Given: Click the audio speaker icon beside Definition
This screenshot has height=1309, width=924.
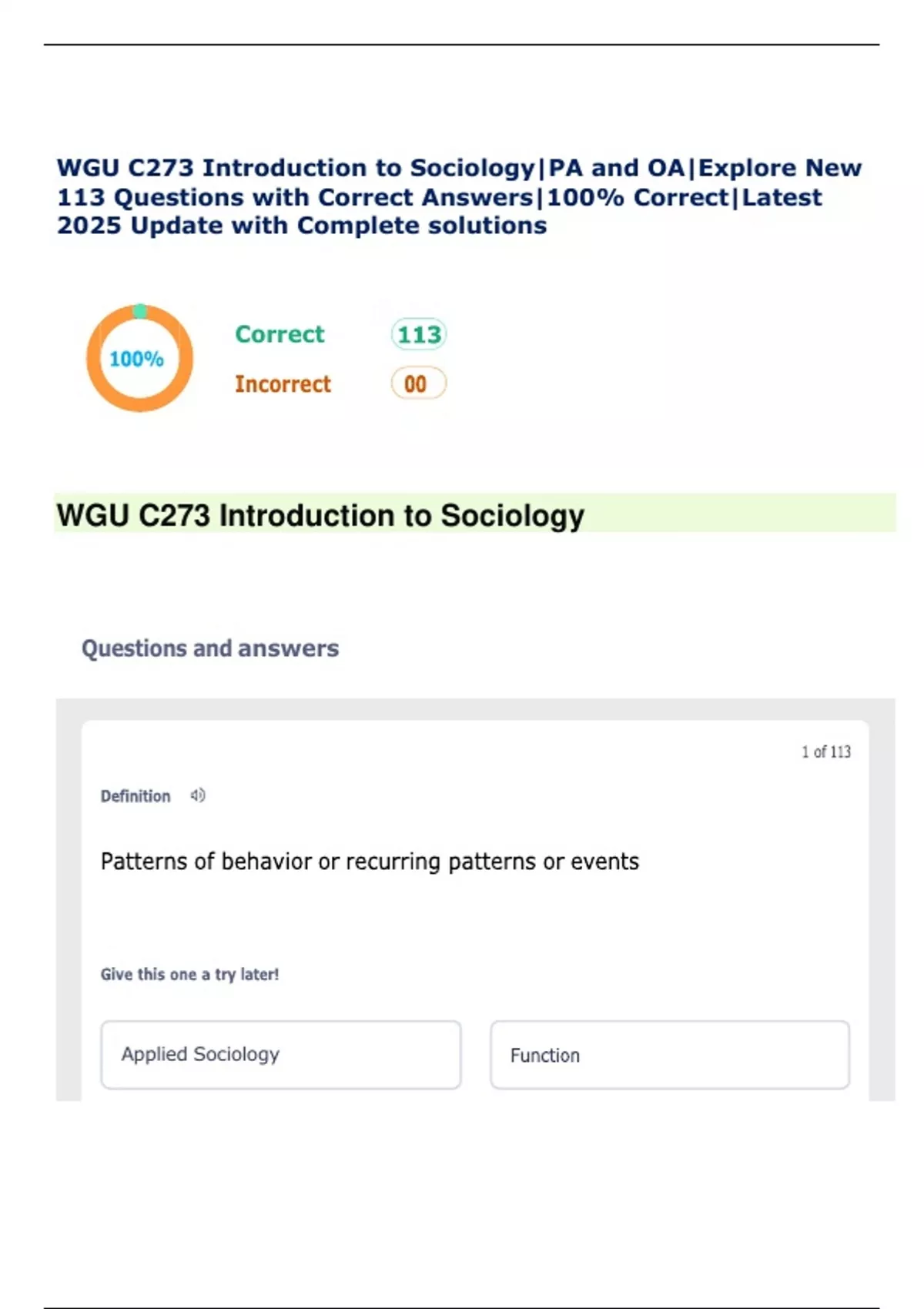Looking at the screenshot, I should pos(198,795).
